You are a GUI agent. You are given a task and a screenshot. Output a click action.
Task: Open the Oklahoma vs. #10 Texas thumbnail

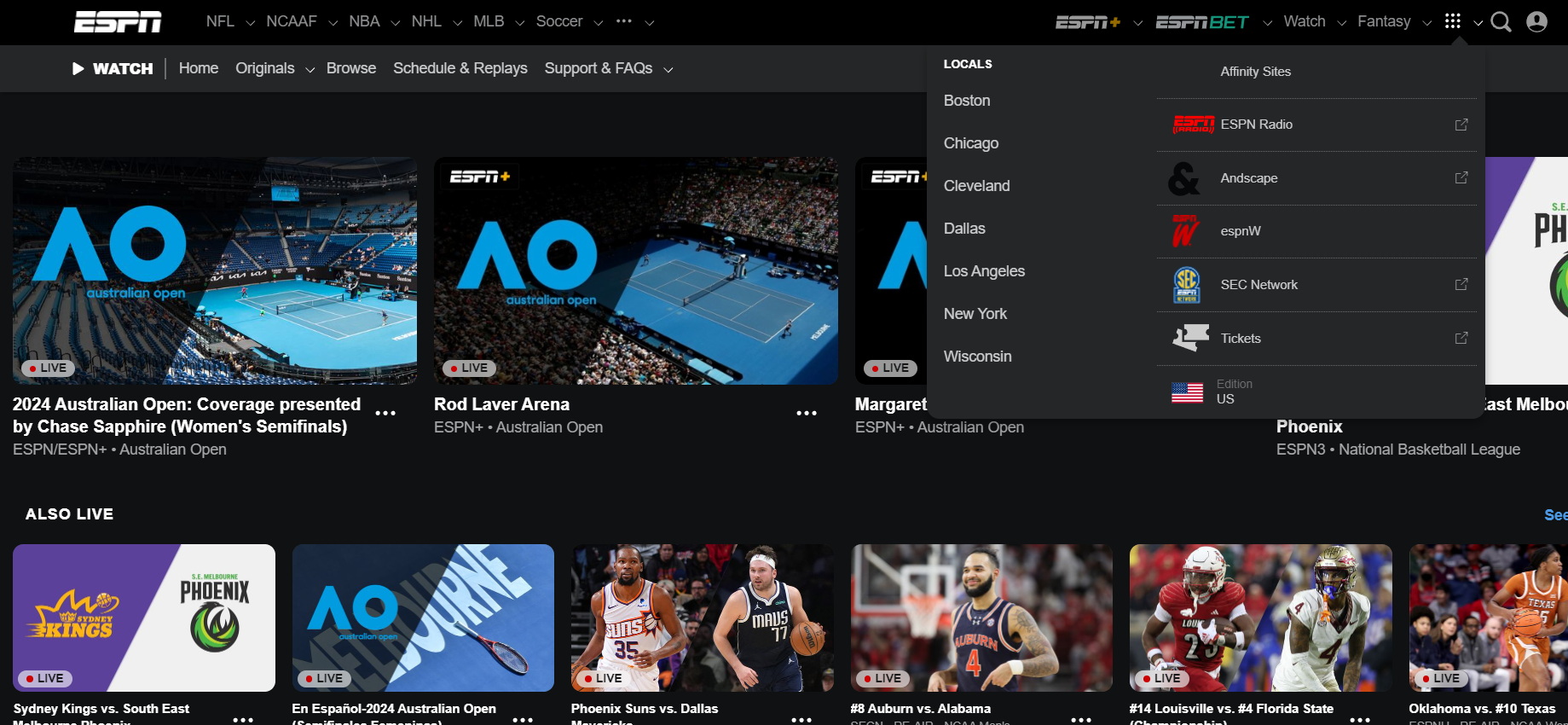click(1489, 618)
